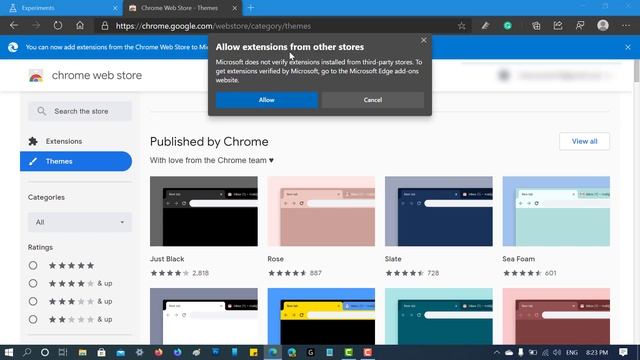Open Settings gear on the taskbar
Viewport: 640px width, 360px height.
pyautogui.click(x=140, y=352)
